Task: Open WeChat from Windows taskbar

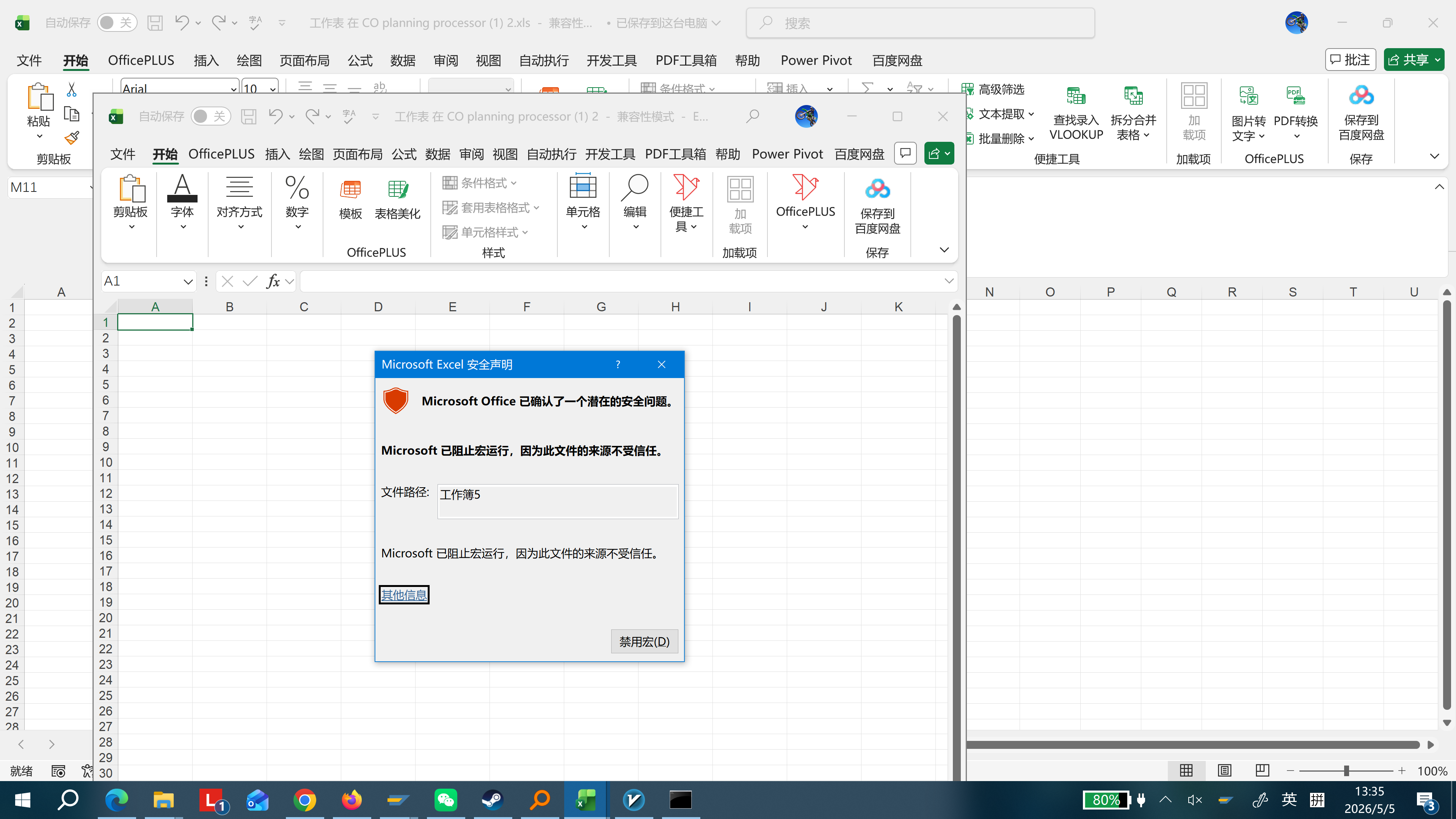Action: click(446, 800)
